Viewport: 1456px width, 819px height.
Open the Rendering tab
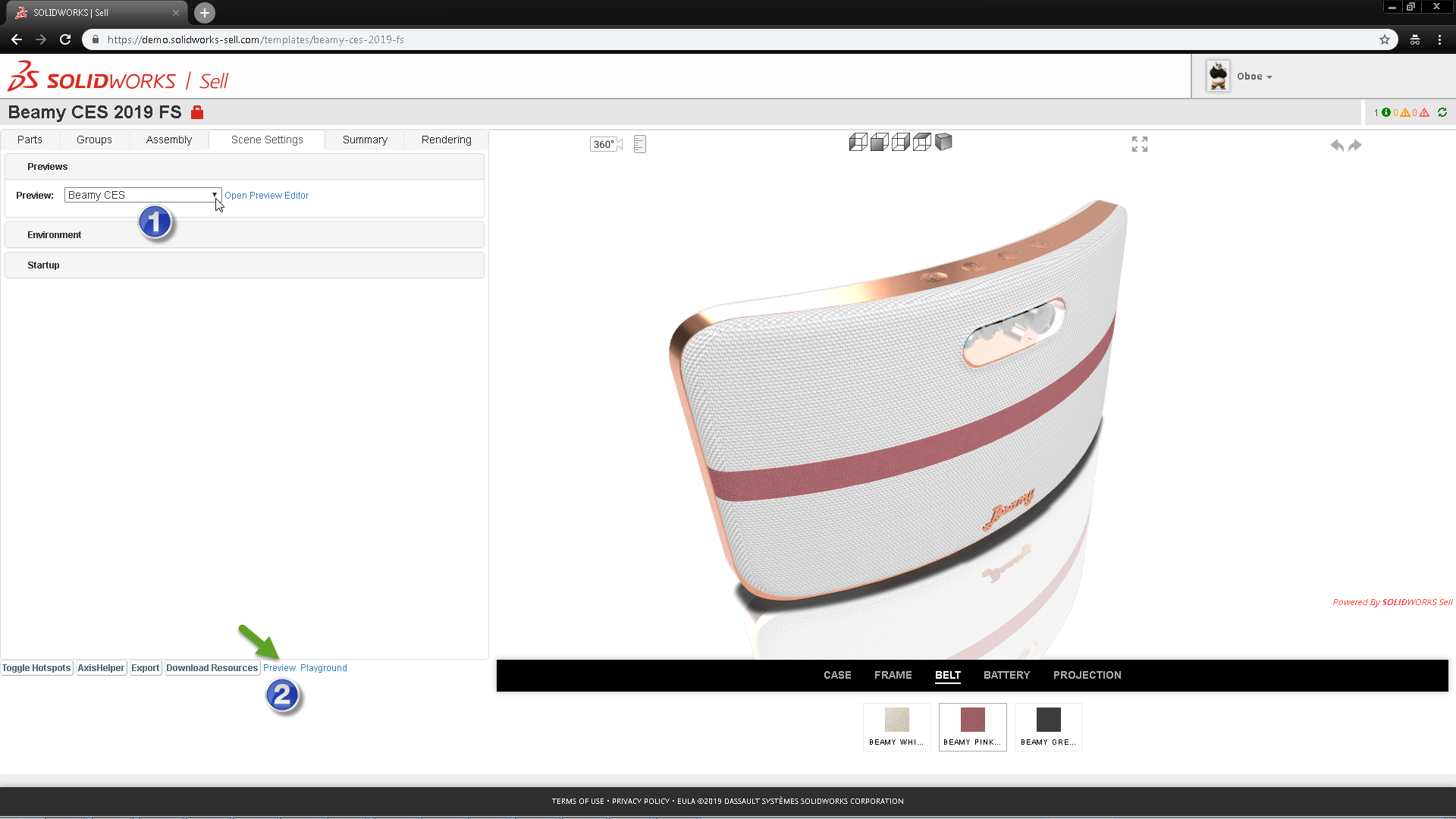[446, 140]
